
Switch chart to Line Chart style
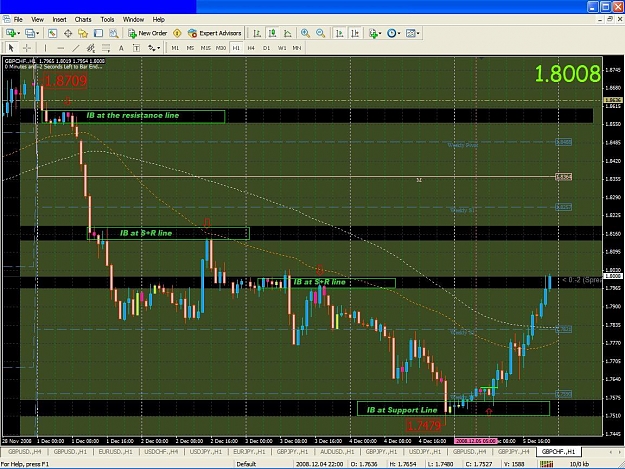pos(287,33)
